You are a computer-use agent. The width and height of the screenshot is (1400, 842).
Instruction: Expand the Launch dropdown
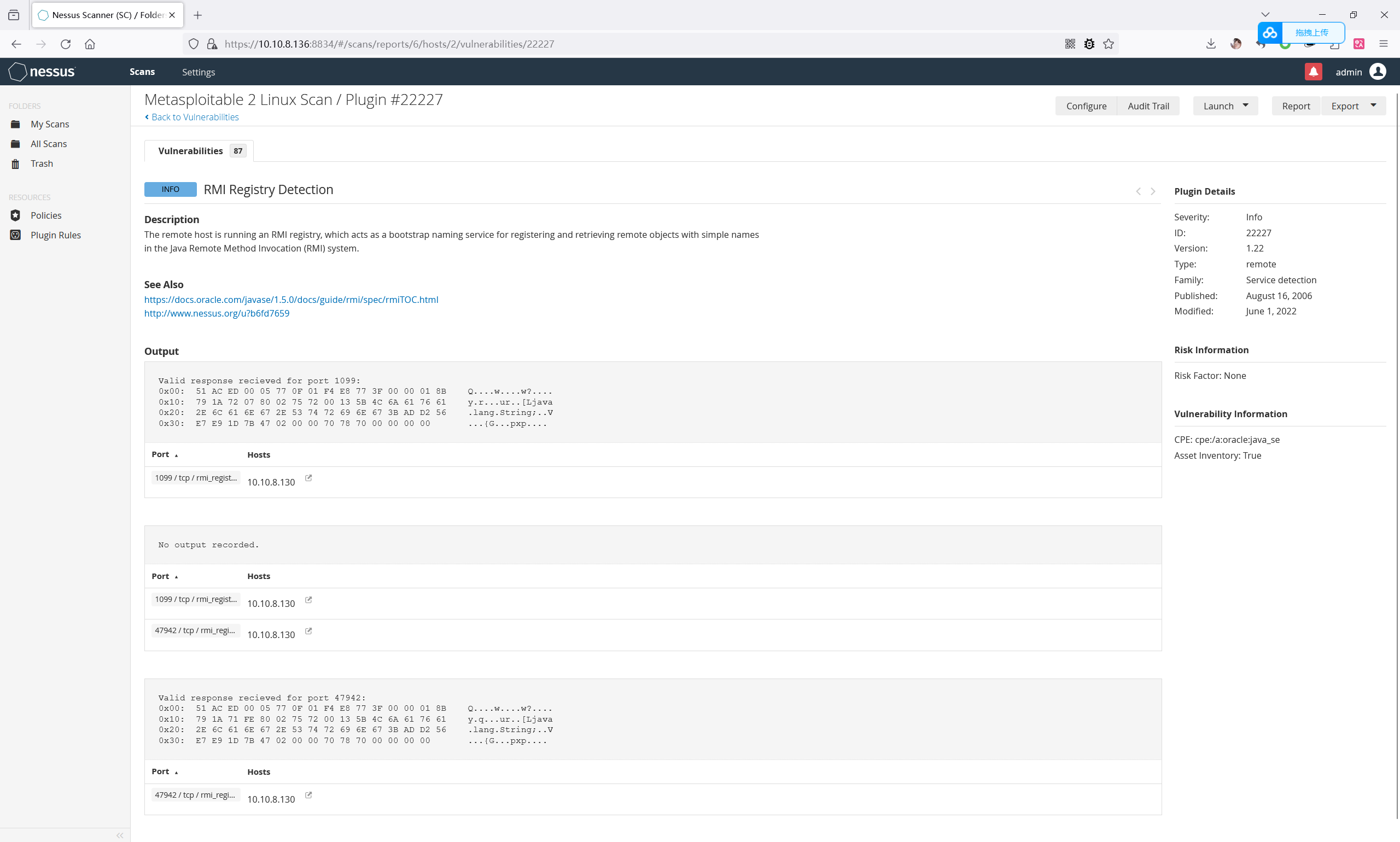(1226, 106)
